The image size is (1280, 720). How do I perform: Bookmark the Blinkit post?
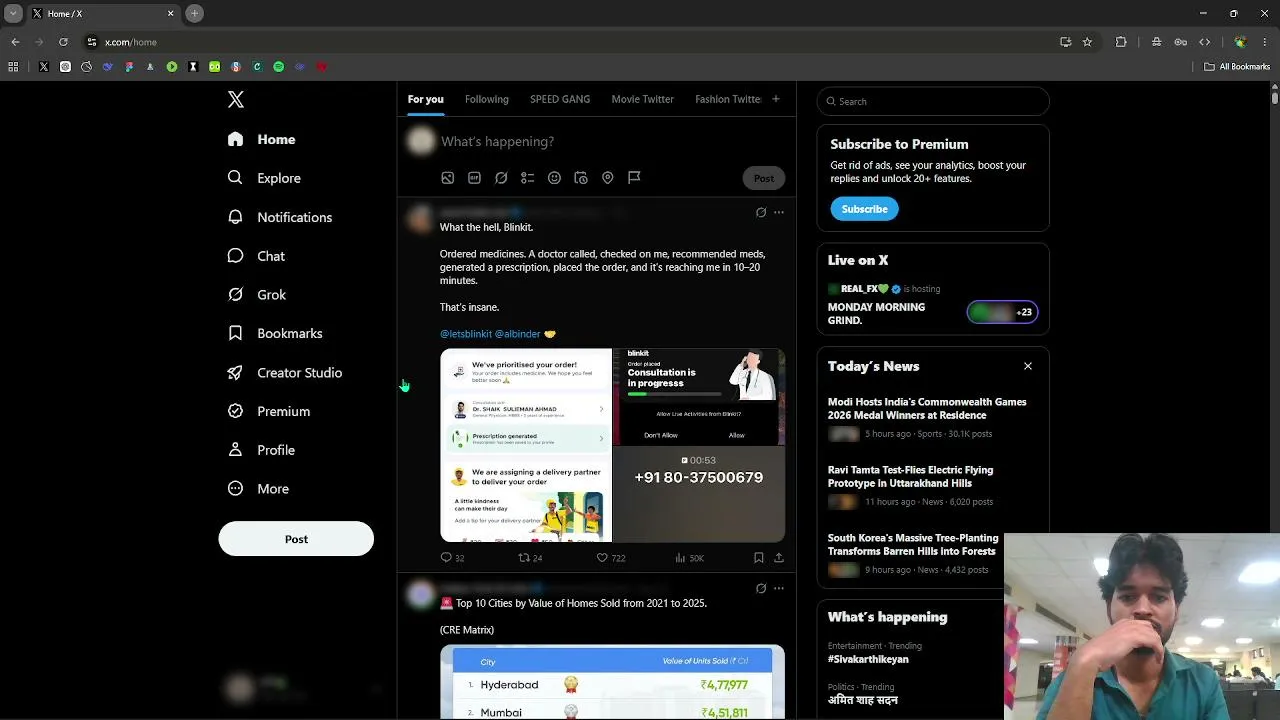[759, 558]
